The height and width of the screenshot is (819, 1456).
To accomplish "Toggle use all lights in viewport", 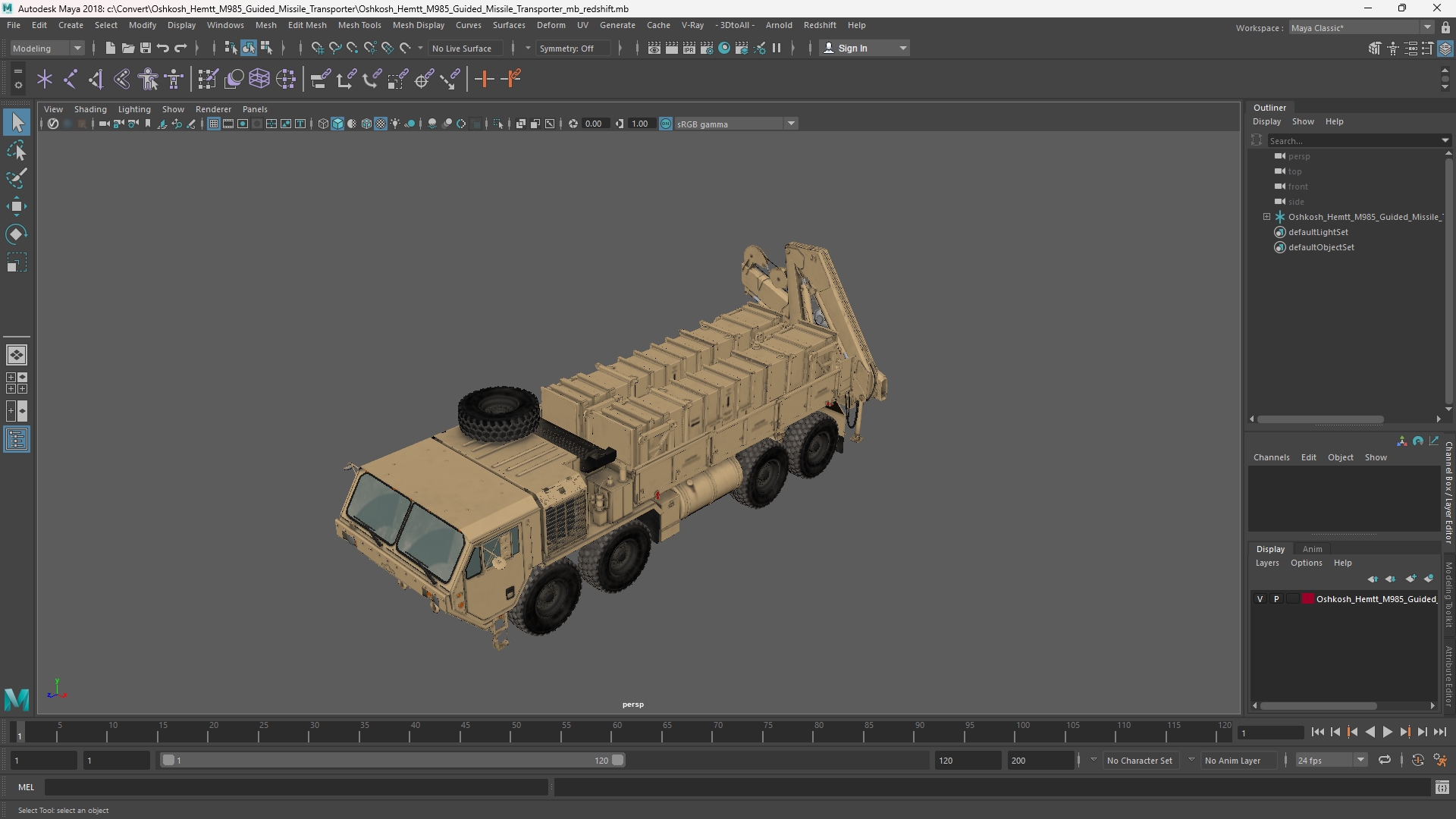I will [x=395, y=124].
